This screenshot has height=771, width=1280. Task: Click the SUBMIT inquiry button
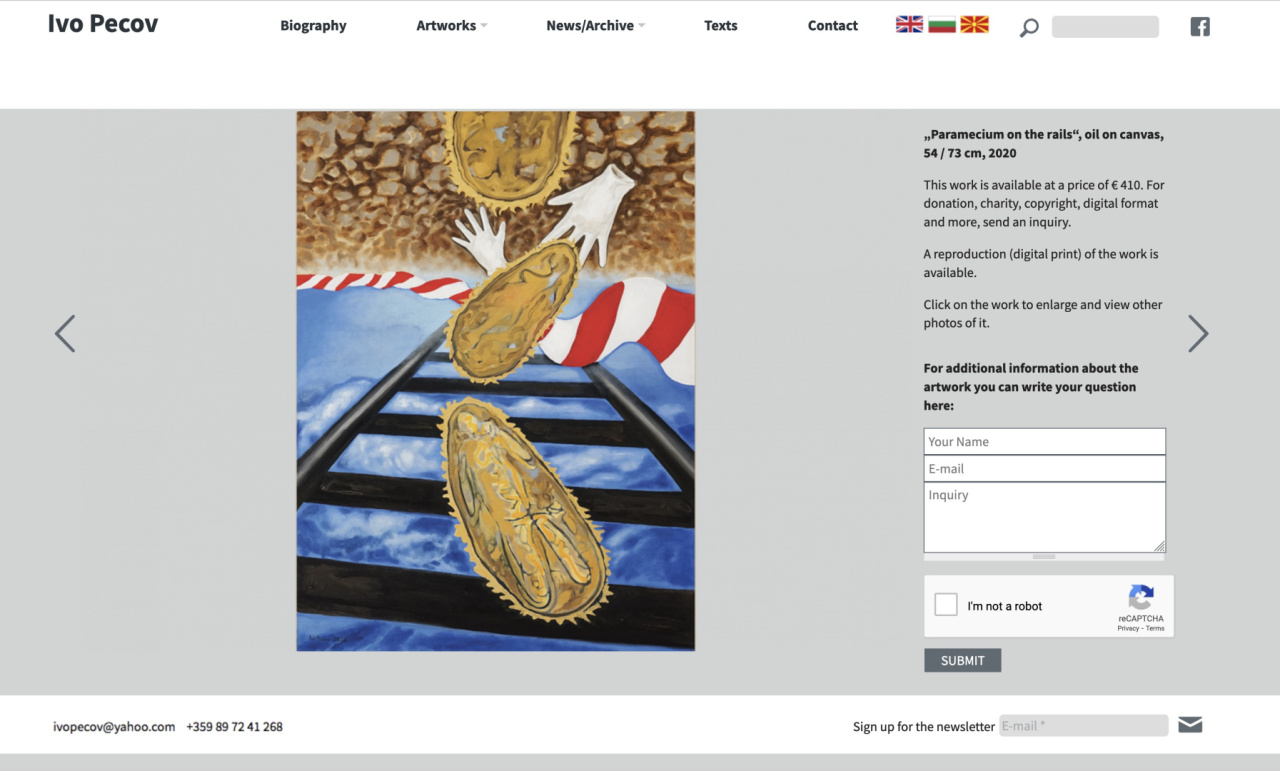(x=962, y=660)
